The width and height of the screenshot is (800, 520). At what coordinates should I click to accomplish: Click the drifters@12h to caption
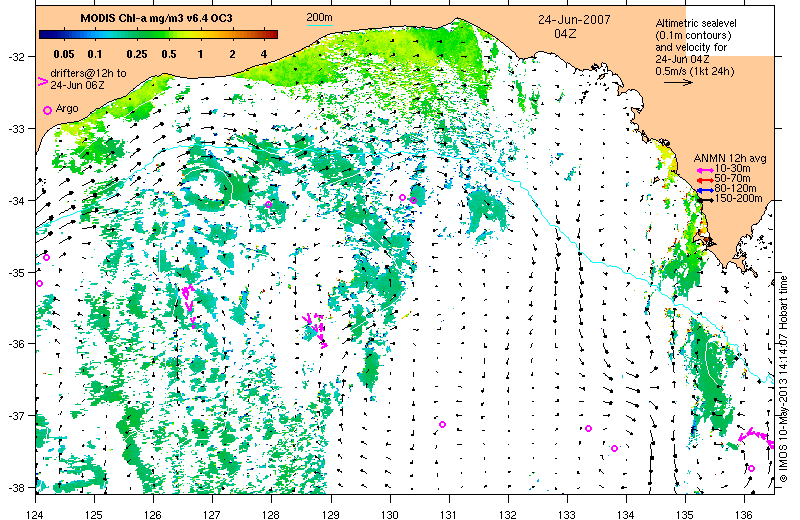pos(88,73)
